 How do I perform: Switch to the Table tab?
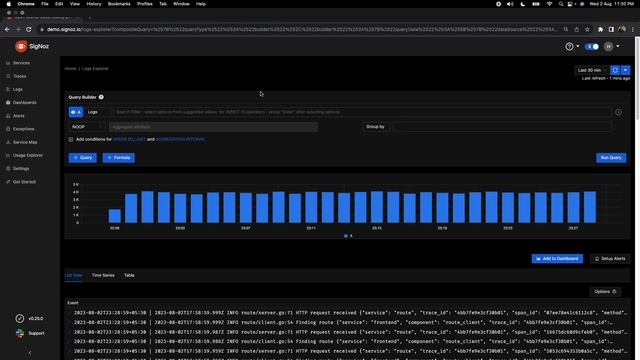coord(129,276)
